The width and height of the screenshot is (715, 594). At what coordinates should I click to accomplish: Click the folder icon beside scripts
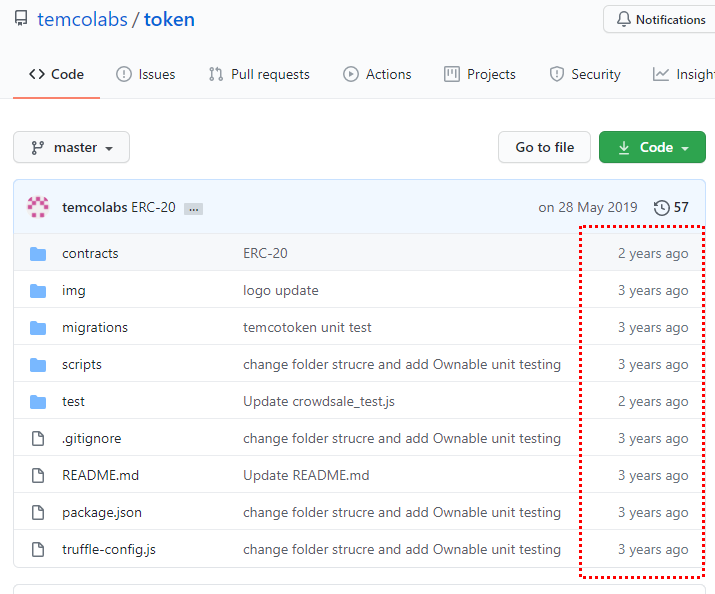[x=38, y=364]
